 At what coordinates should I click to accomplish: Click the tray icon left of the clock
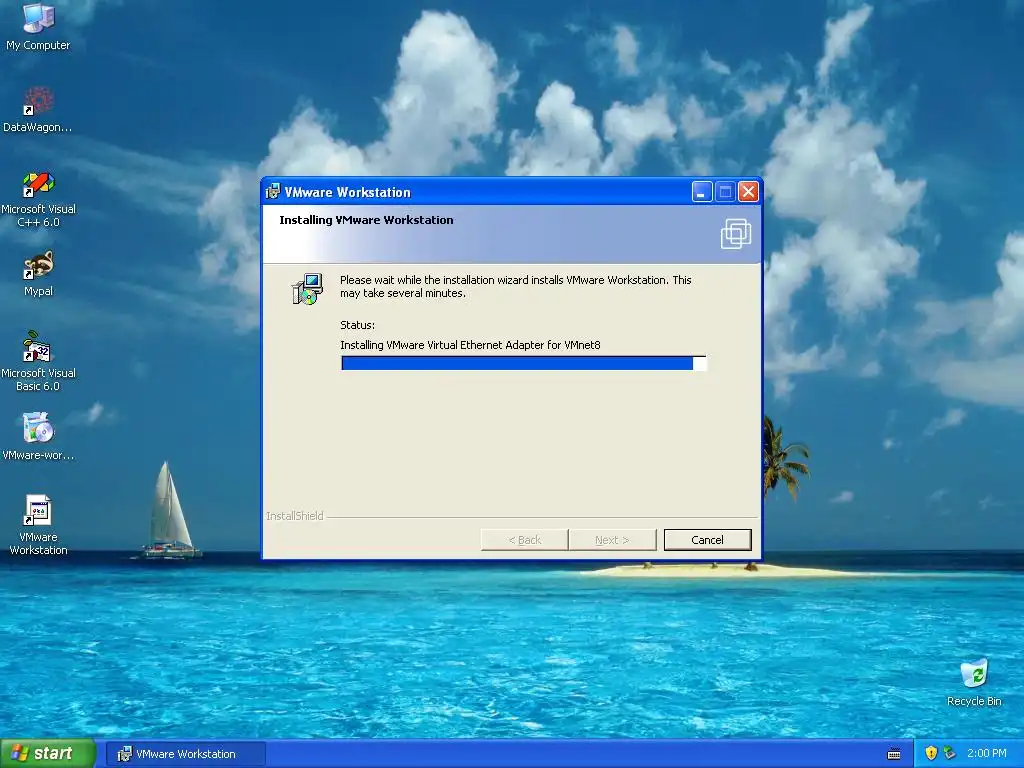click(950, 753)
